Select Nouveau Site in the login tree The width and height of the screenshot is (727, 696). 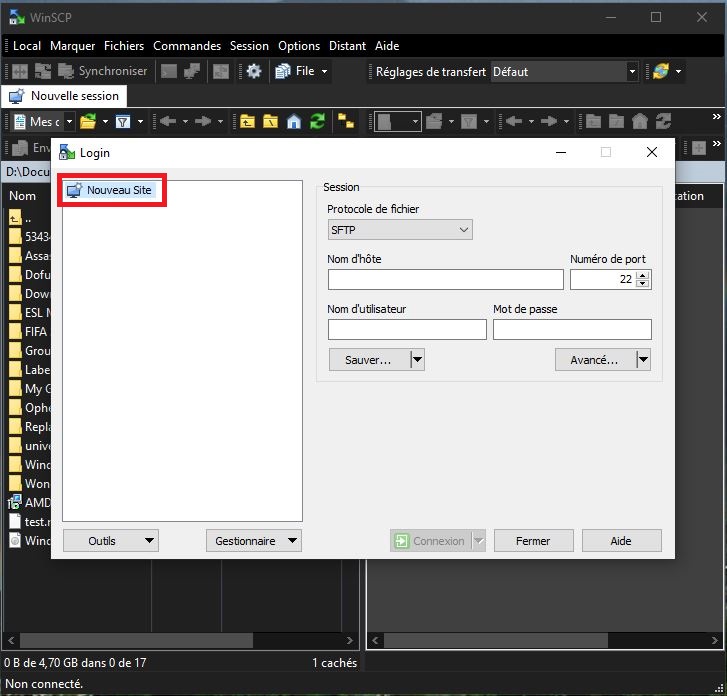point(109,190)
